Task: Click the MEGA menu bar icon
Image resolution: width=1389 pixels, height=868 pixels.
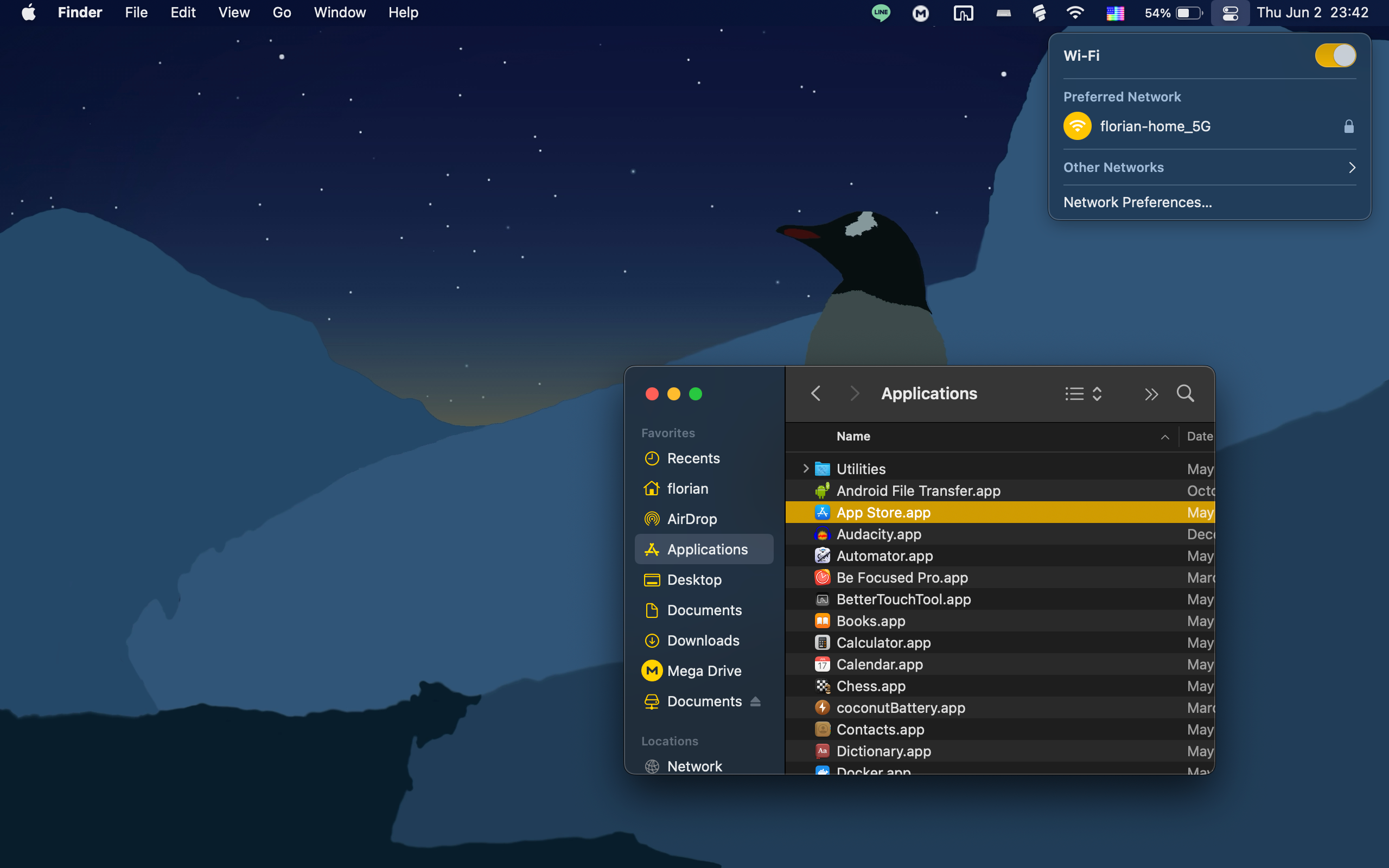Action: click(921, 12)
